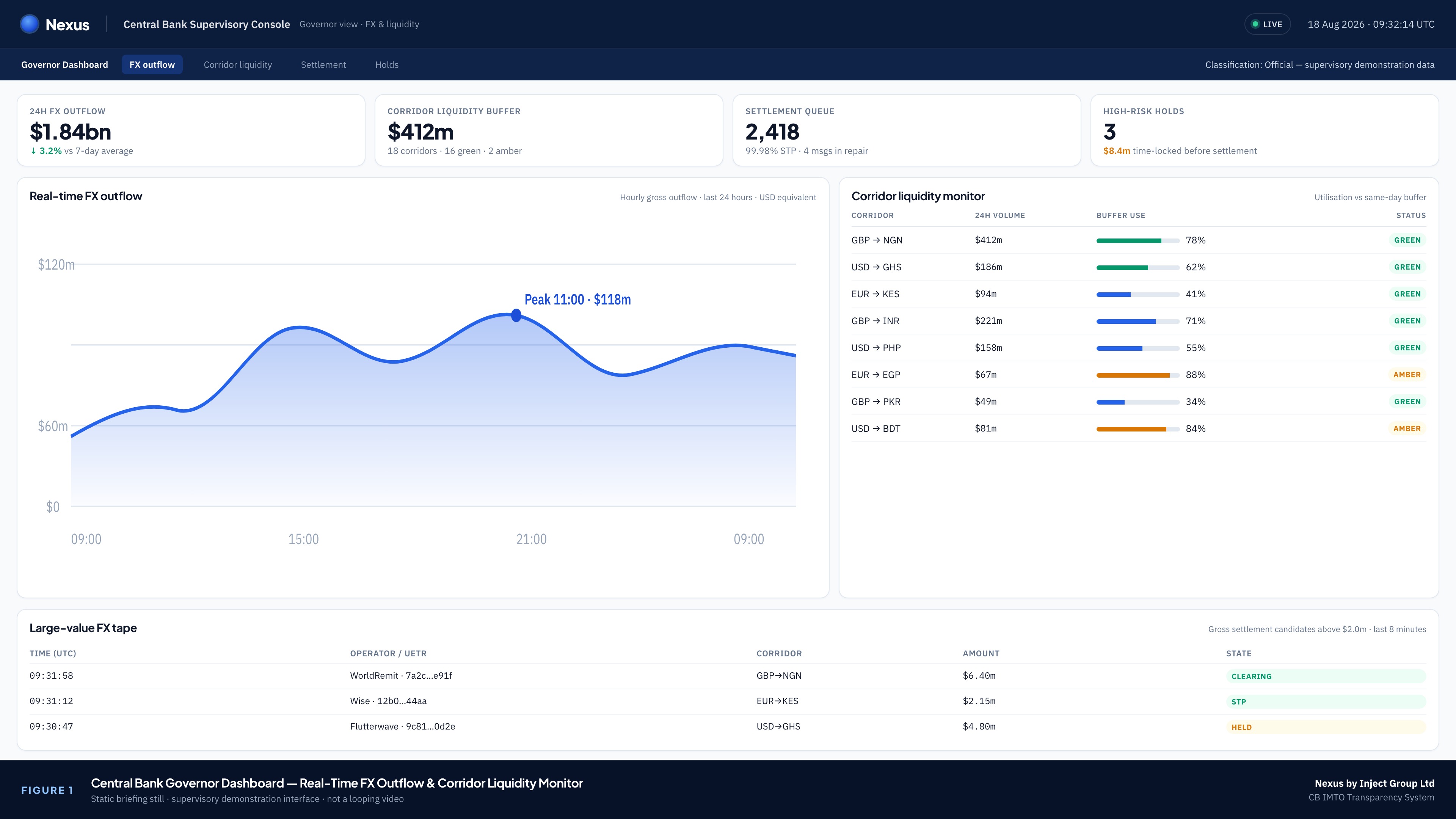Click the 21:00 time axis label
This screenshot has height=819, width=1456.
tap(531, 539)
